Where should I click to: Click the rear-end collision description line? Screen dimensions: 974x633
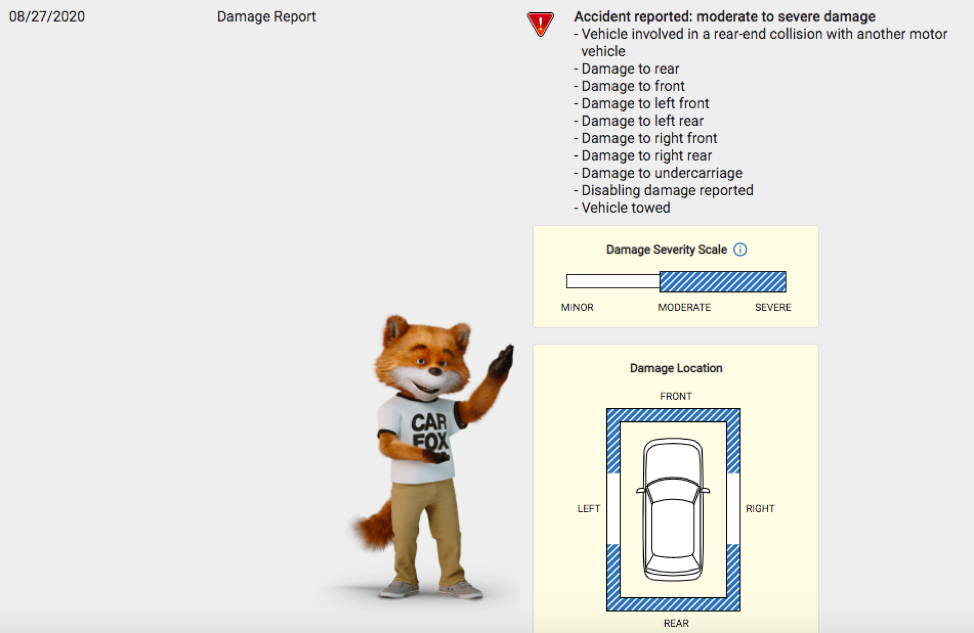pyautogui.click(x=761, y=43)
